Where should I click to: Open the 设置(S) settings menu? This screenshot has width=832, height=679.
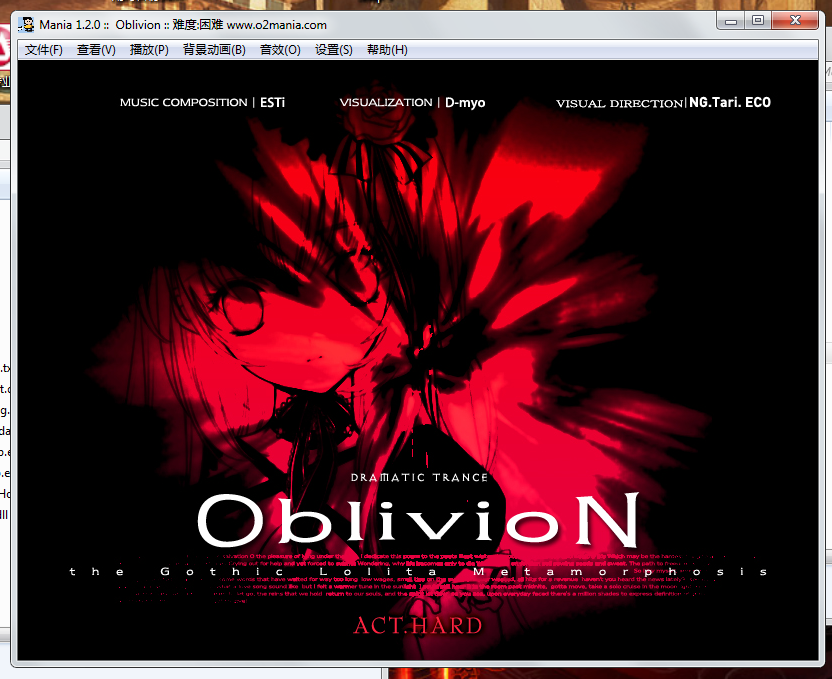pos(333,50)
